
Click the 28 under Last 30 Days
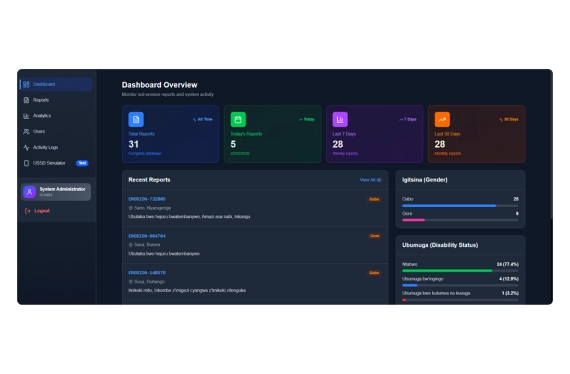440,144
